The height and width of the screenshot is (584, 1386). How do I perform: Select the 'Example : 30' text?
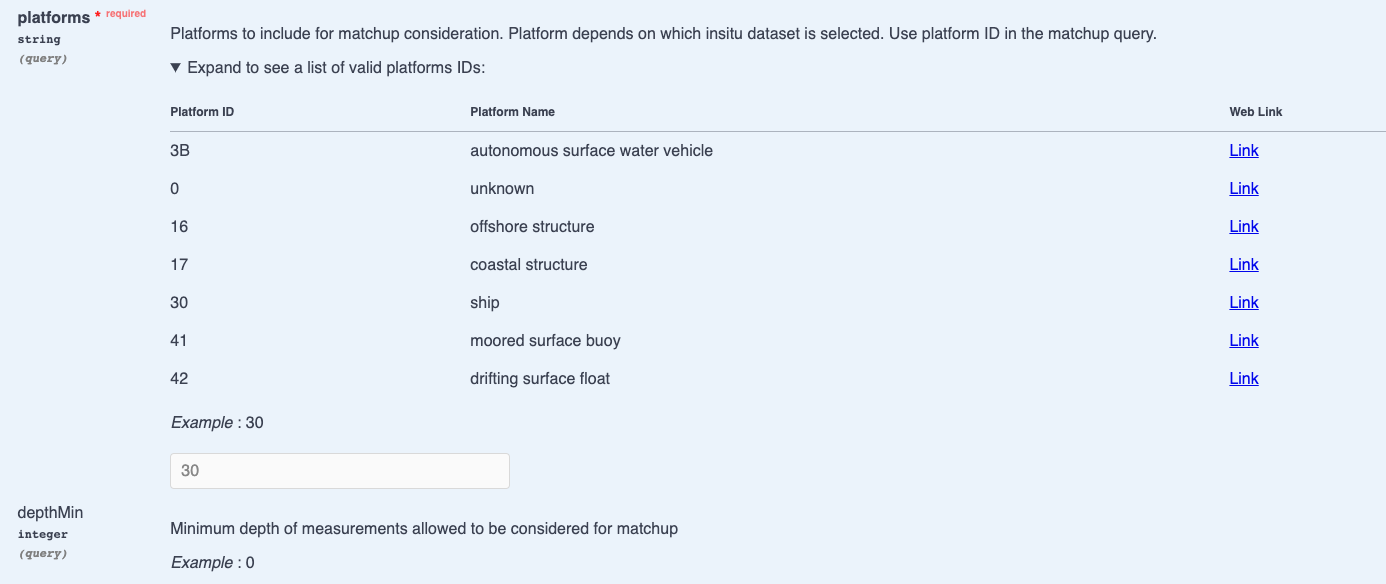(217, 423)
